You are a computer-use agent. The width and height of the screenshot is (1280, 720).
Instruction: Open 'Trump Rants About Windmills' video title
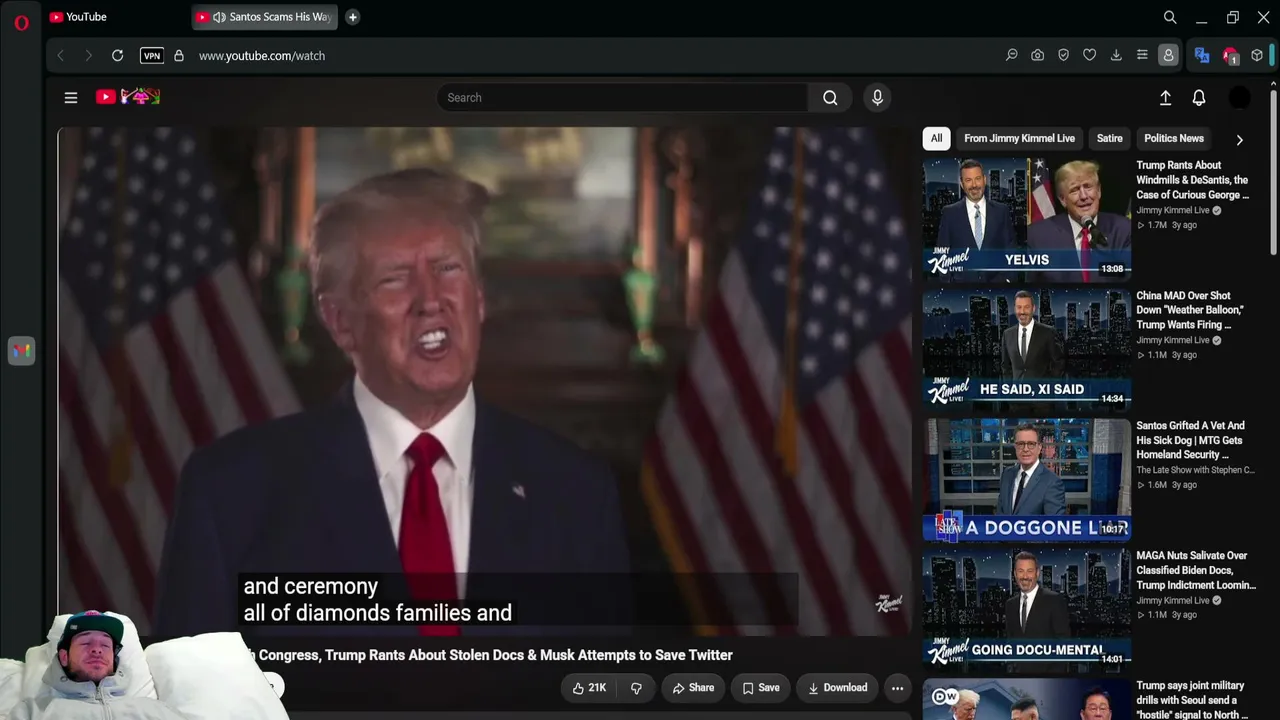1192,180
